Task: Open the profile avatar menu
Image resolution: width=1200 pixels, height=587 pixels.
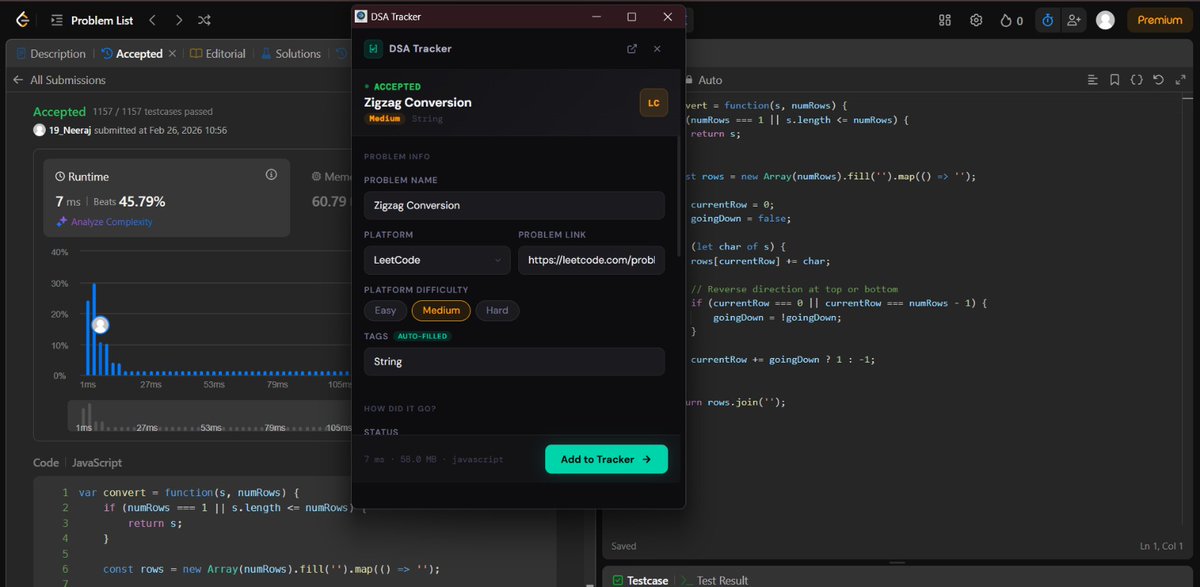Action: (1105, 20)
